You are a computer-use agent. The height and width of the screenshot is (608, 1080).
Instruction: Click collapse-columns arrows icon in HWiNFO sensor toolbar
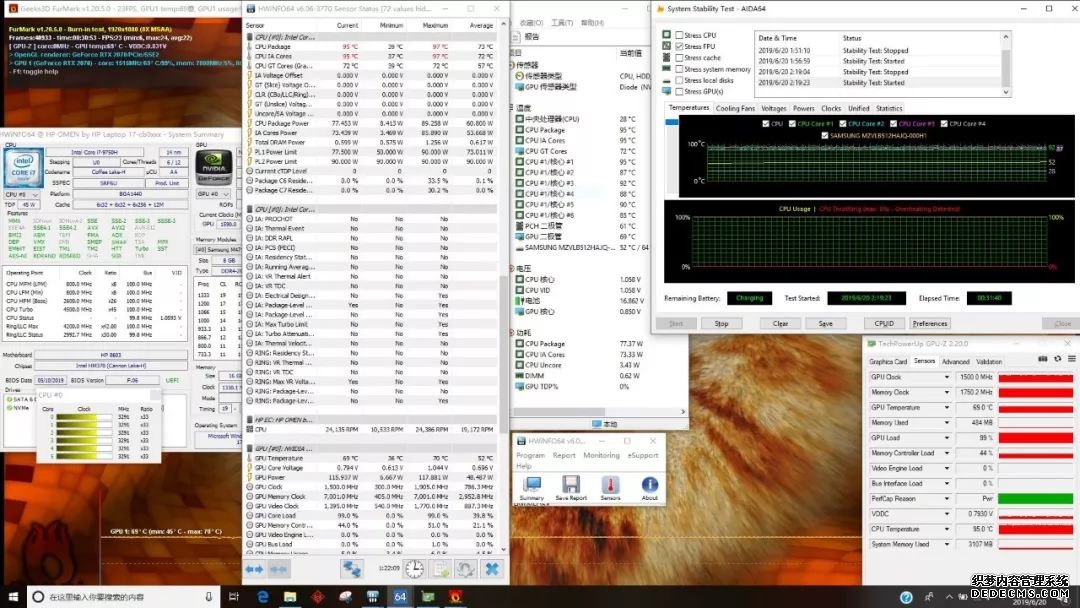click(x=278, y=569)
